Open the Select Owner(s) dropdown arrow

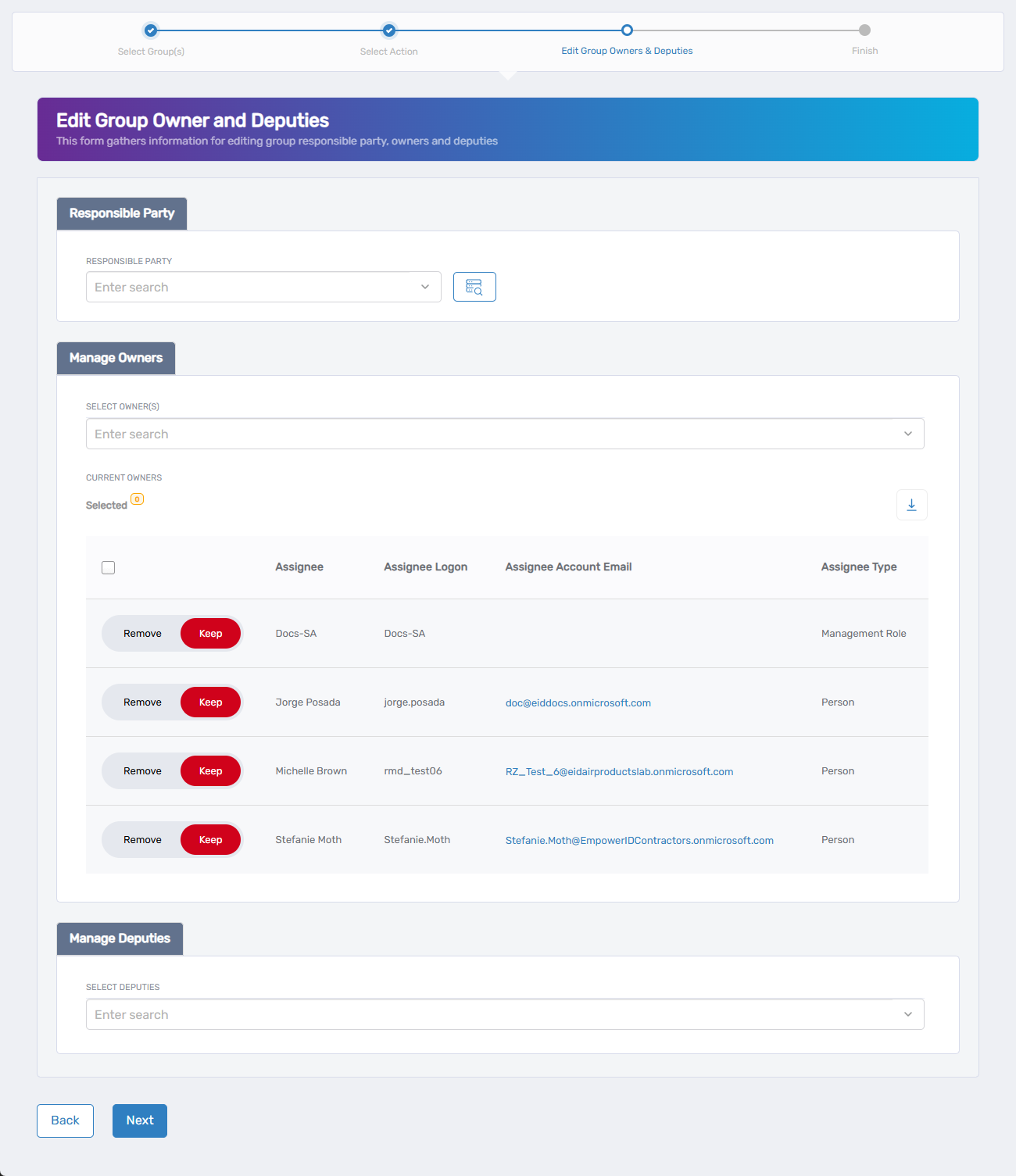(x=907, y=434)
